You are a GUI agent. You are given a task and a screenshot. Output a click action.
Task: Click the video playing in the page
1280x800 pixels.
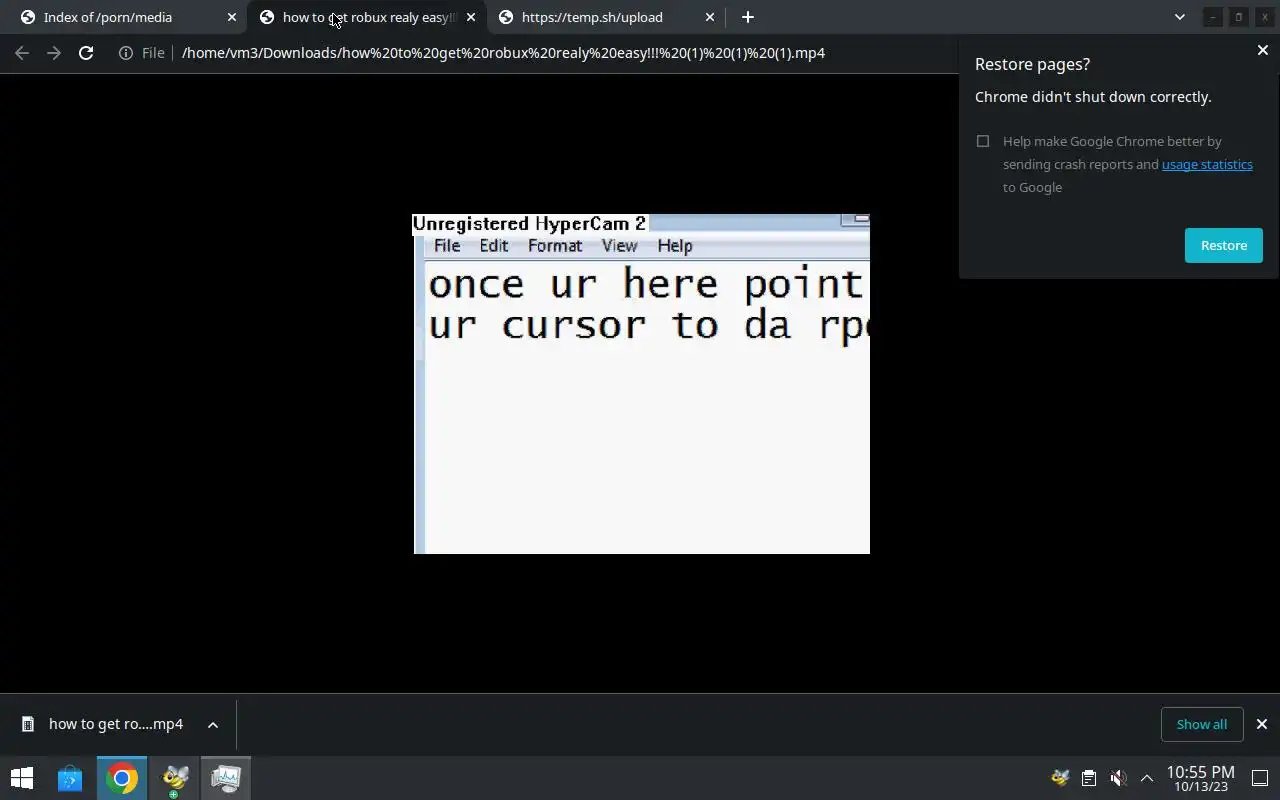click(x=642, y=384)
